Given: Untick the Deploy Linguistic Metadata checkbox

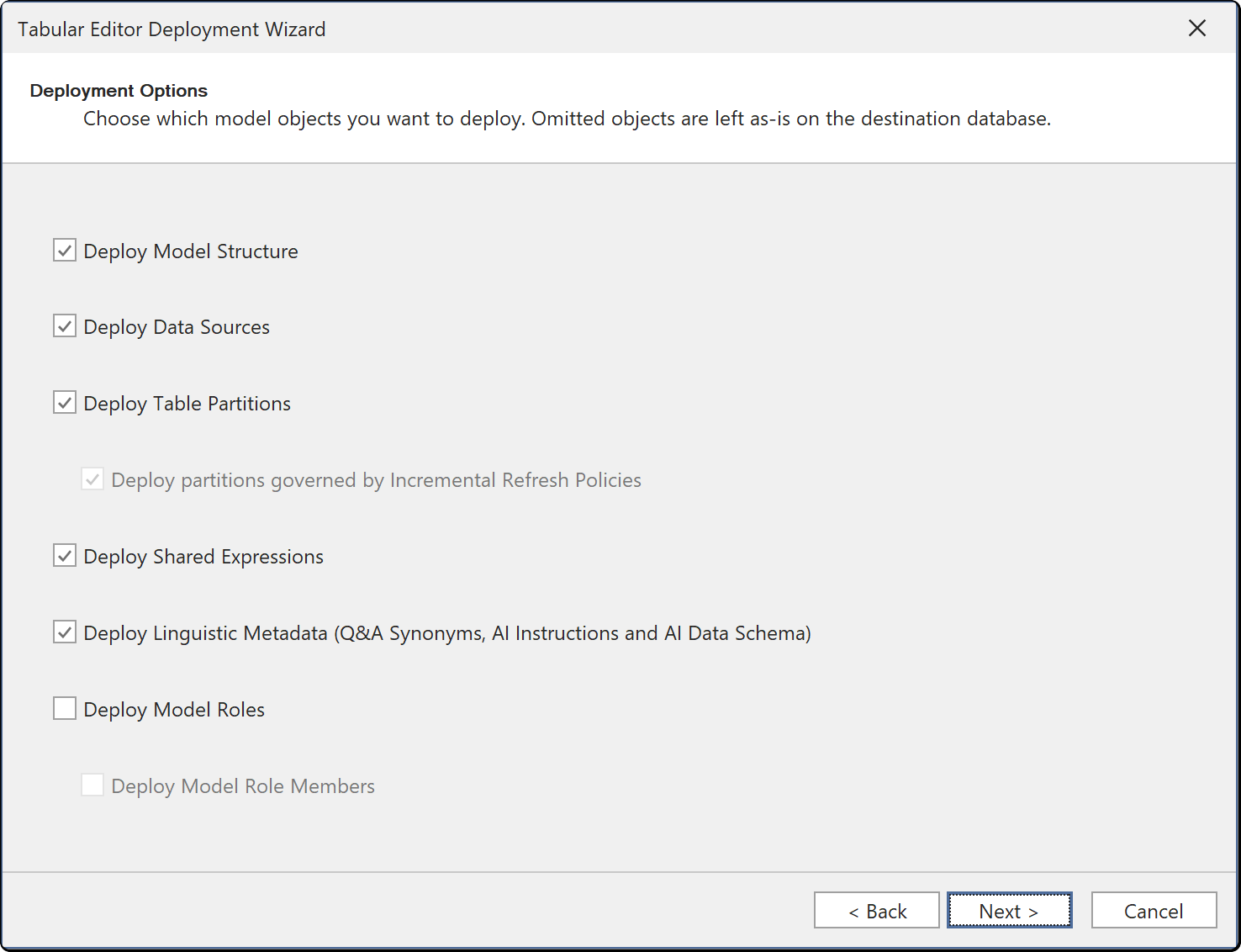Looking at the screenshot, I should click(x=65, y=632).
